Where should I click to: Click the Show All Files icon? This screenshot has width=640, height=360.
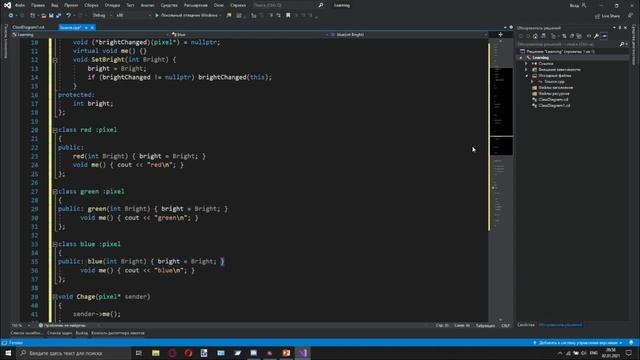click(x=579, y=36)
